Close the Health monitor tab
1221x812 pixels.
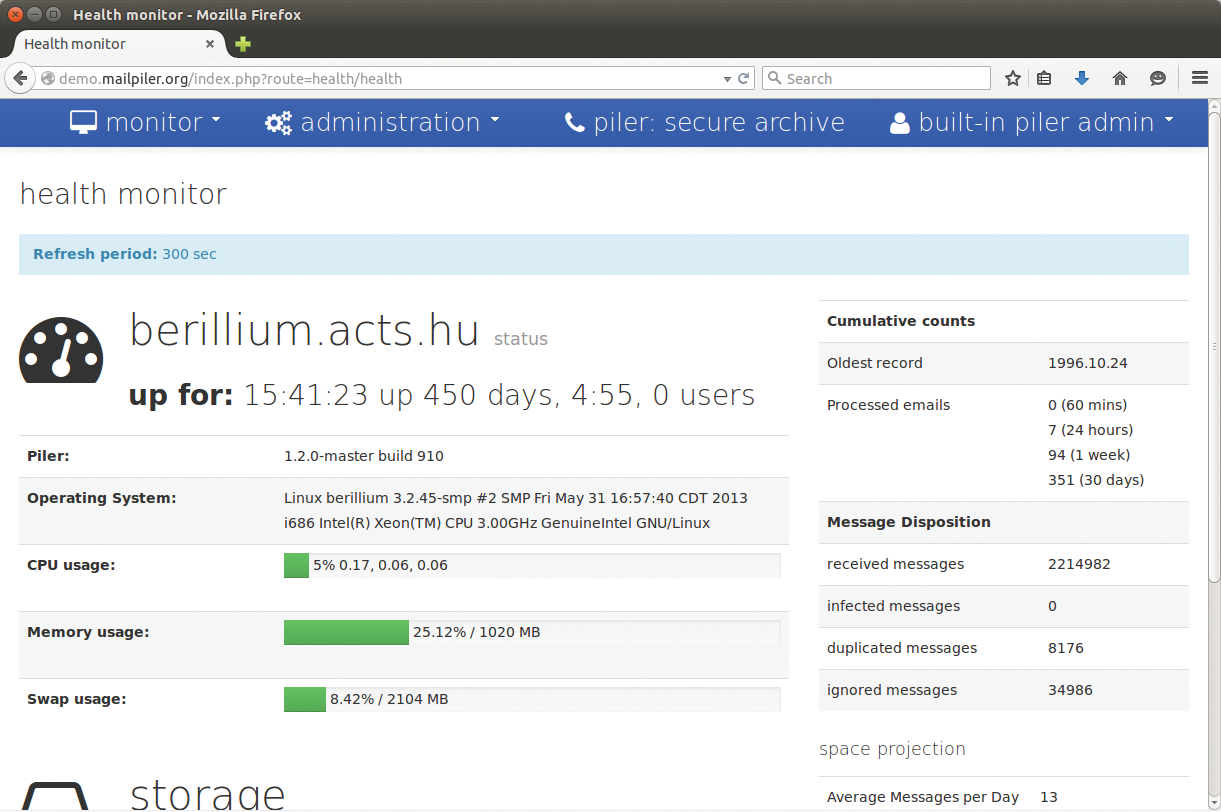210,44
